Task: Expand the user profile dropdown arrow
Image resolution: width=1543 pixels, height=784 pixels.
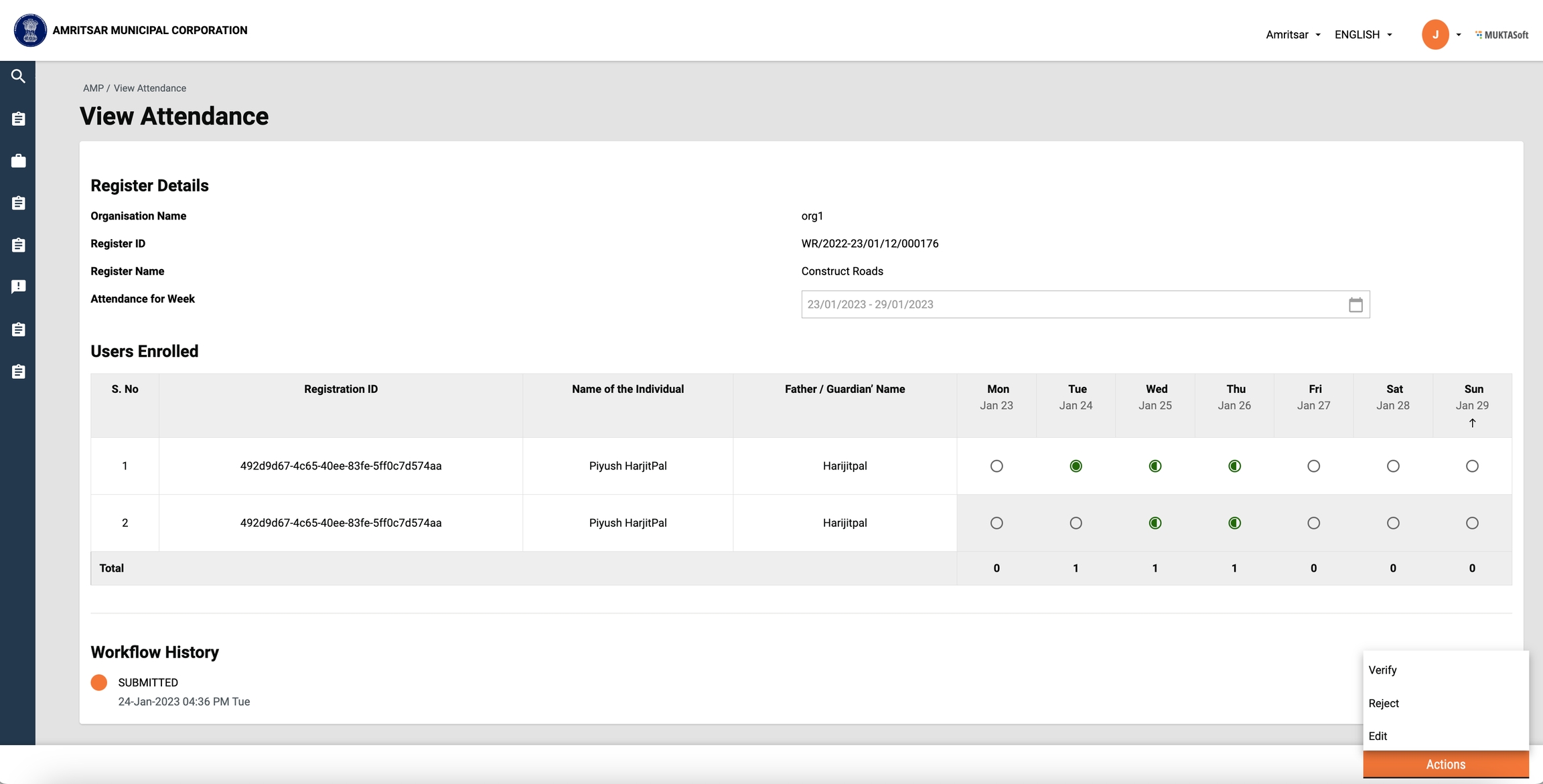Action: point(1459,35)
